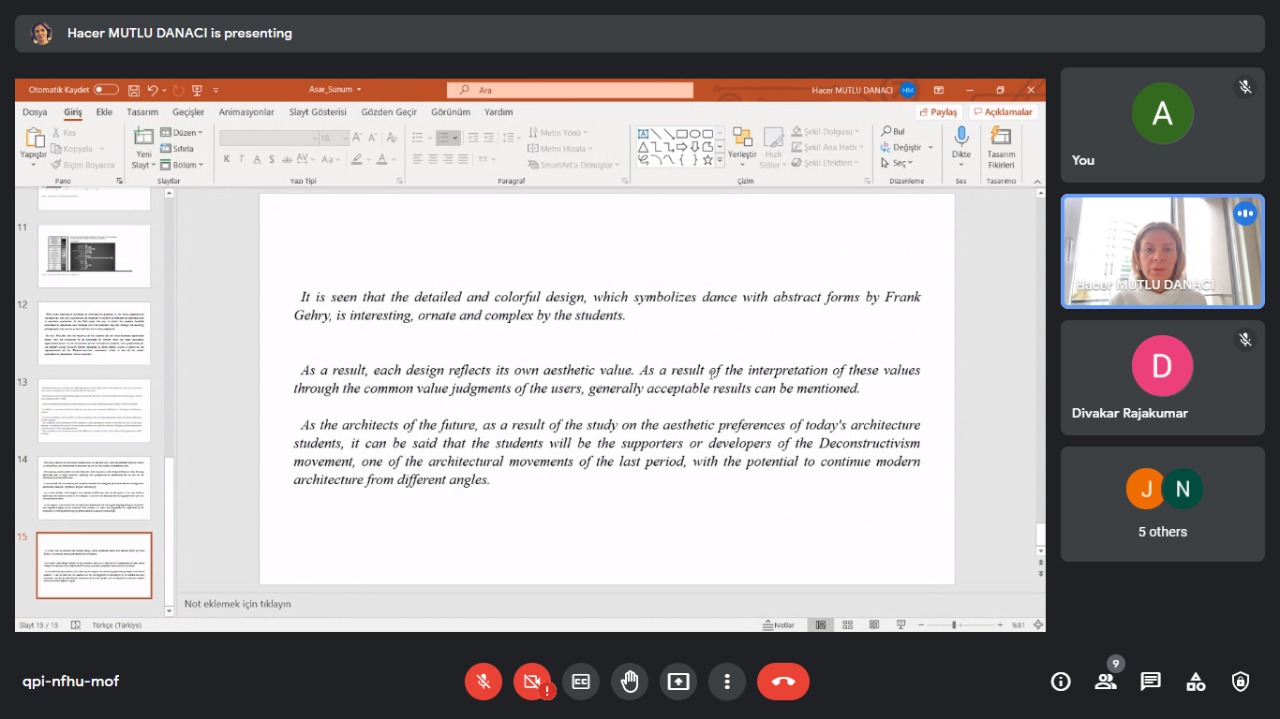Viewport: 1280px width, 719px height.
Task: Expand the Bölüm section dropdown
Action: (x=181, y=164)
